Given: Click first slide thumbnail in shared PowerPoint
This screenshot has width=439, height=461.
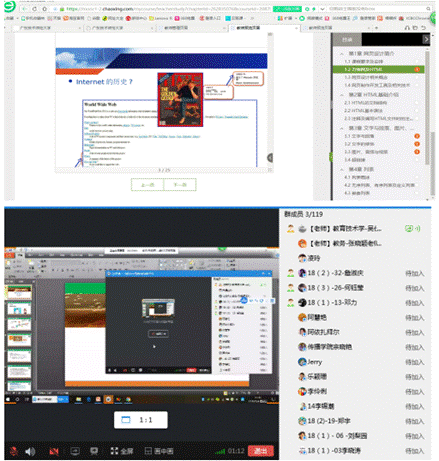Looking at the screenshot, I should (19, 293).
